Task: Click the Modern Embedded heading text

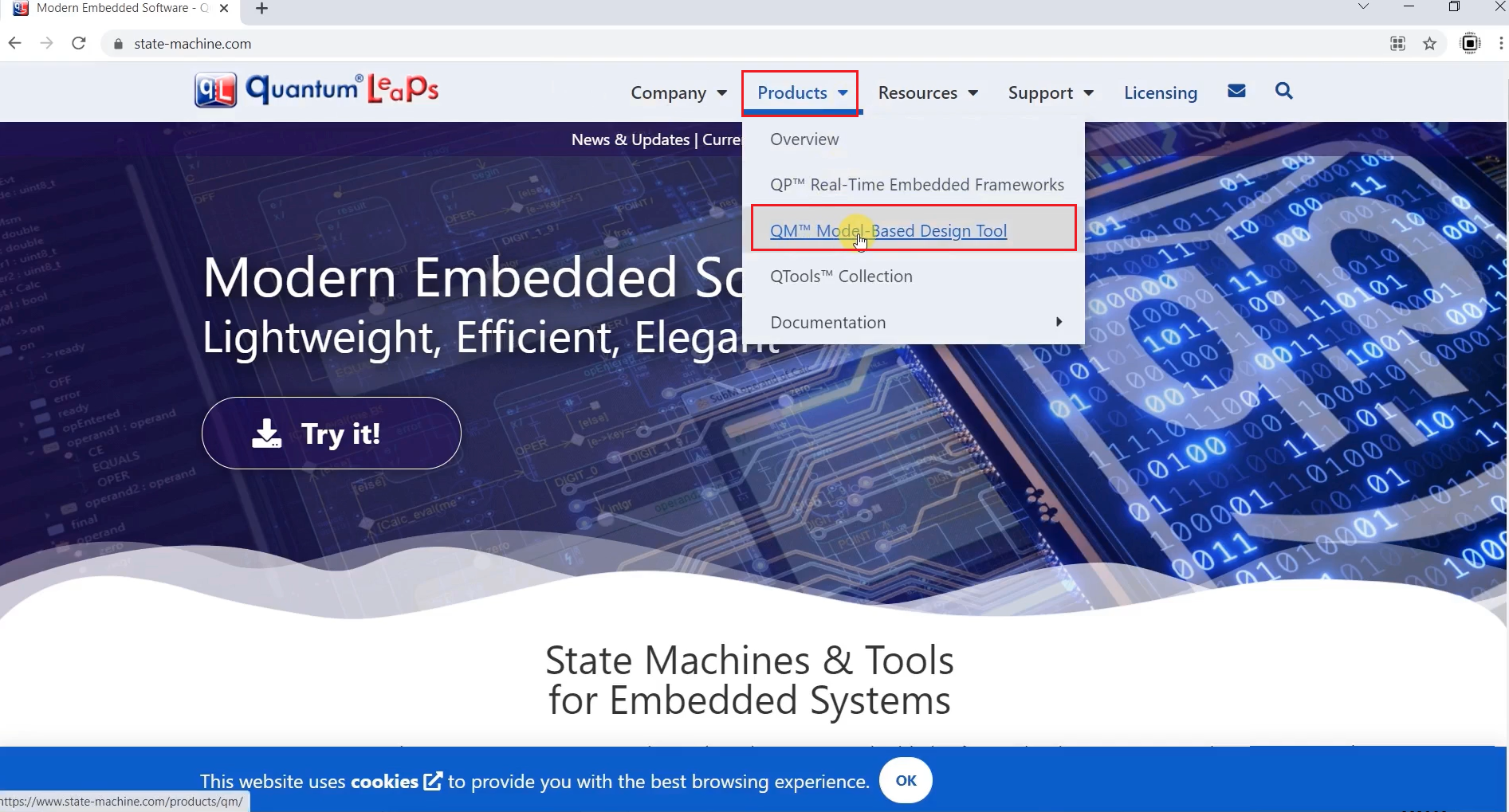Action: [474, 277]
